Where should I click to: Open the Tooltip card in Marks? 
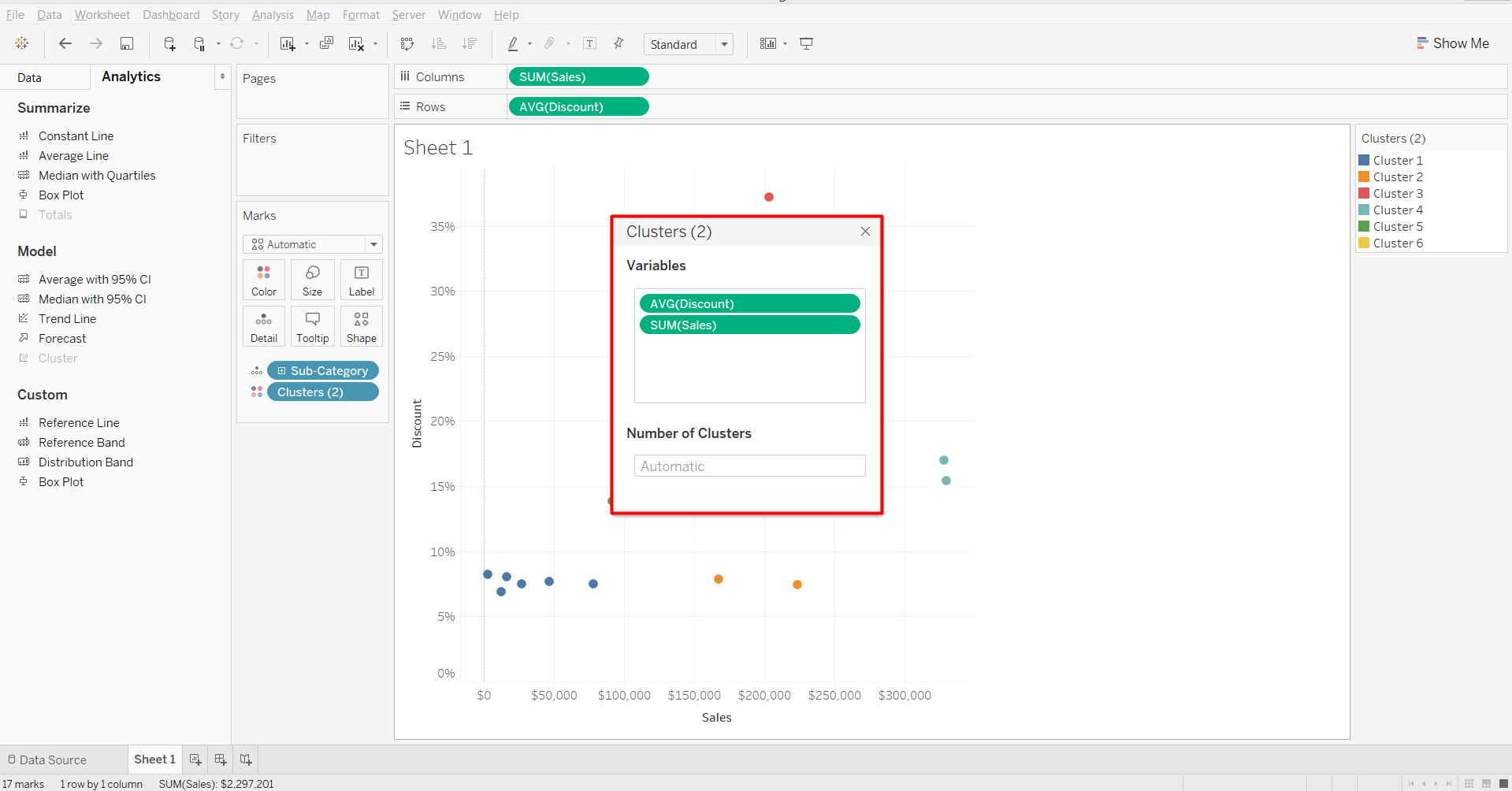pyautogui.click(x=313, y=326)
